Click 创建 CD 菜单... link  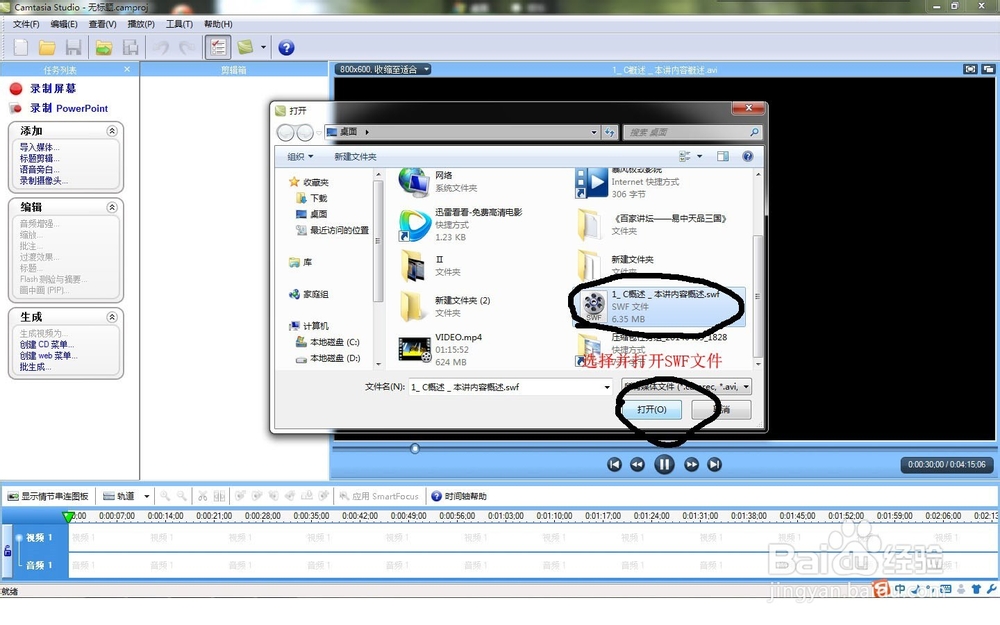[47, 344]
